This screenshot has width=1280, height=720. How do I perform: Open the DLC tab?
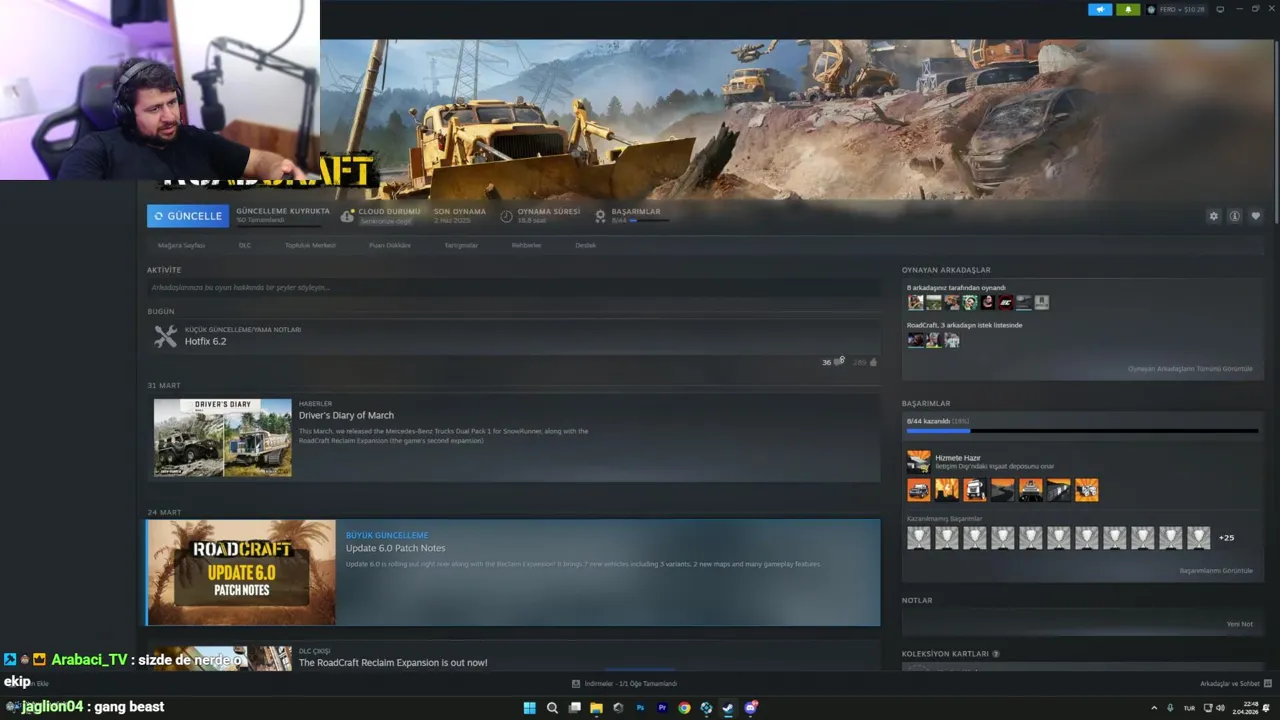tap(245, 245)
